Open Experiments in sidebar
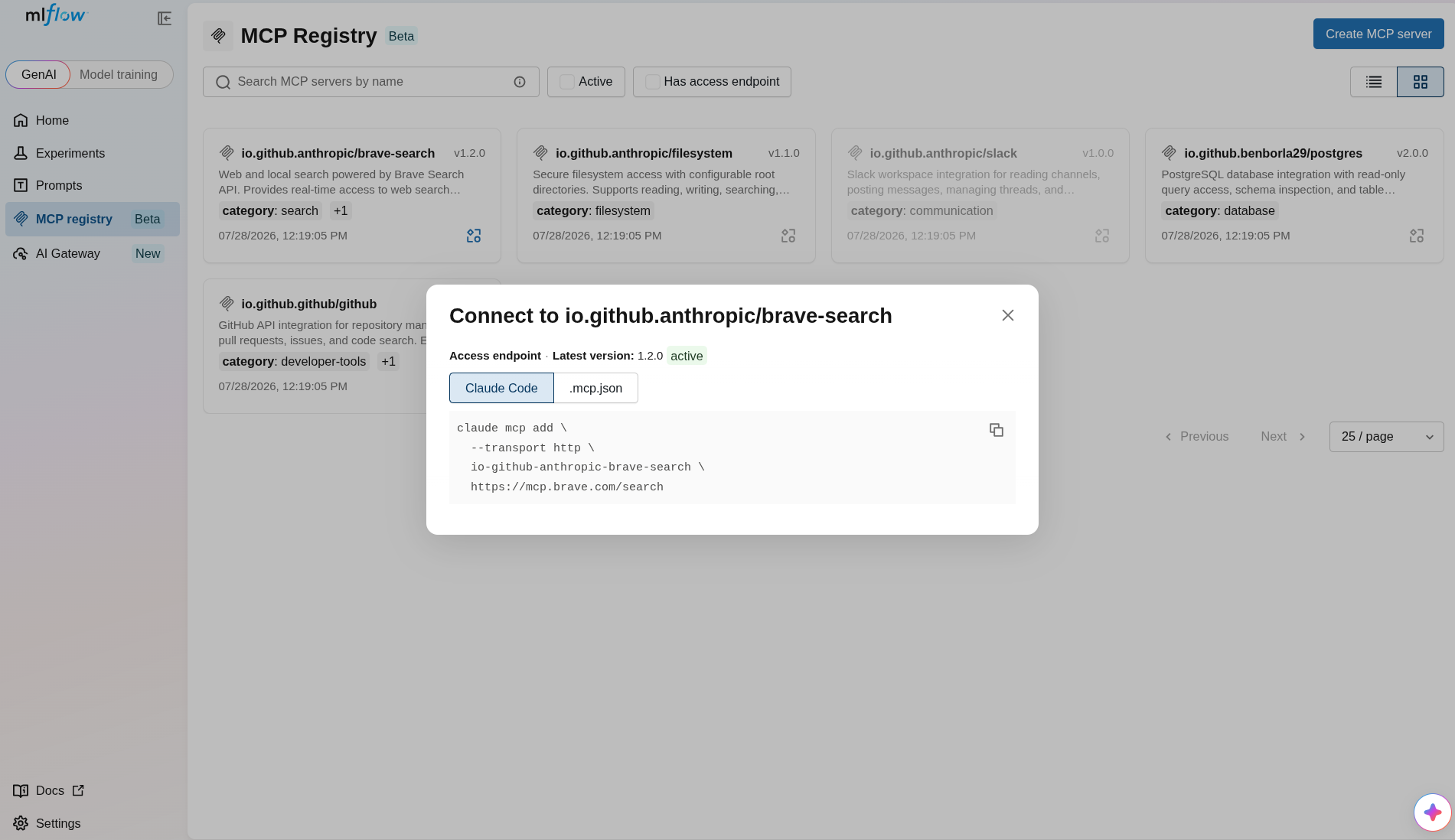This screenshot has height=840, width=1455. click(x=92, y=153)
